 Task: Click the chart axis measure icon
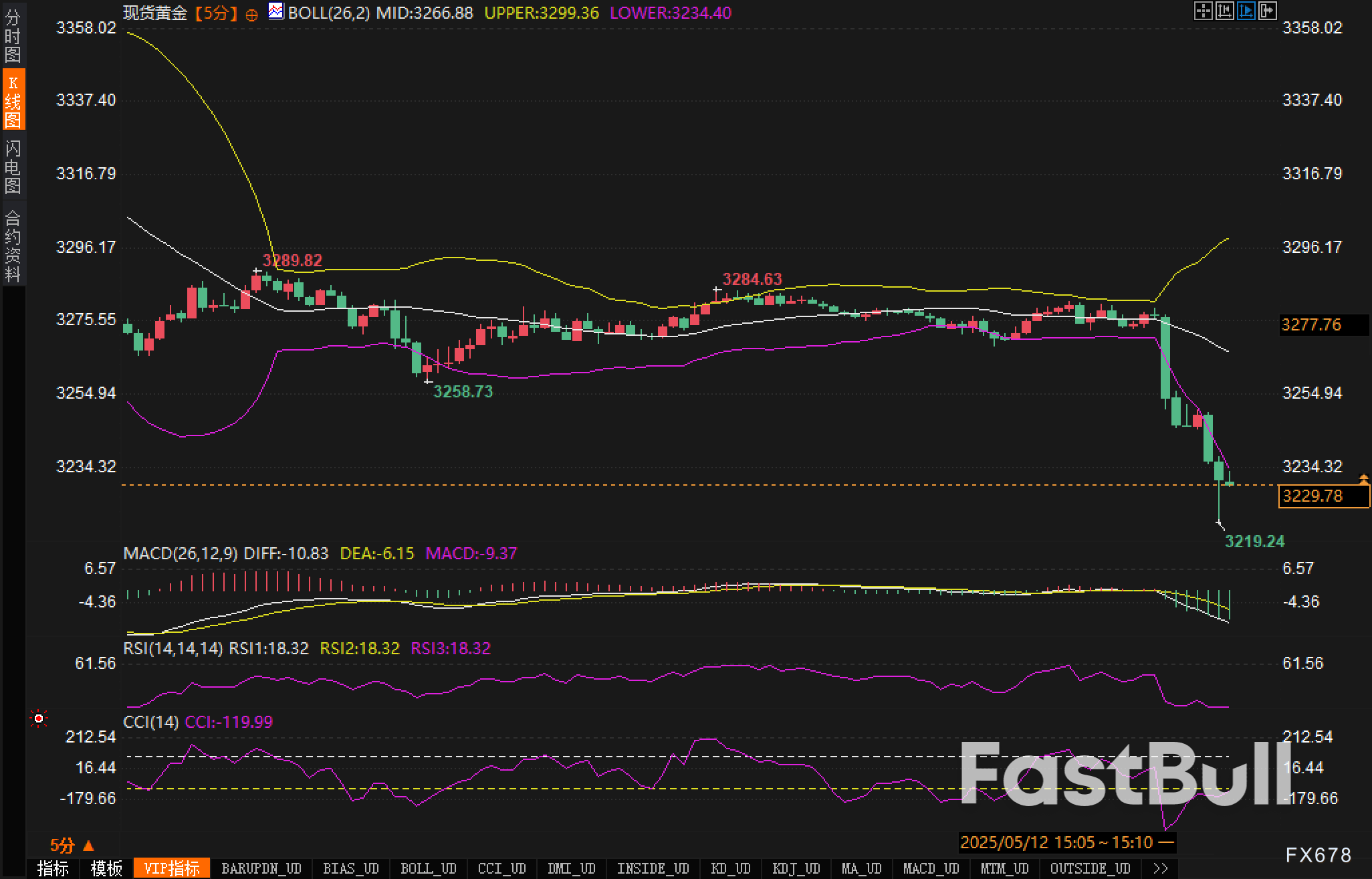click(x=1224, y=11)
